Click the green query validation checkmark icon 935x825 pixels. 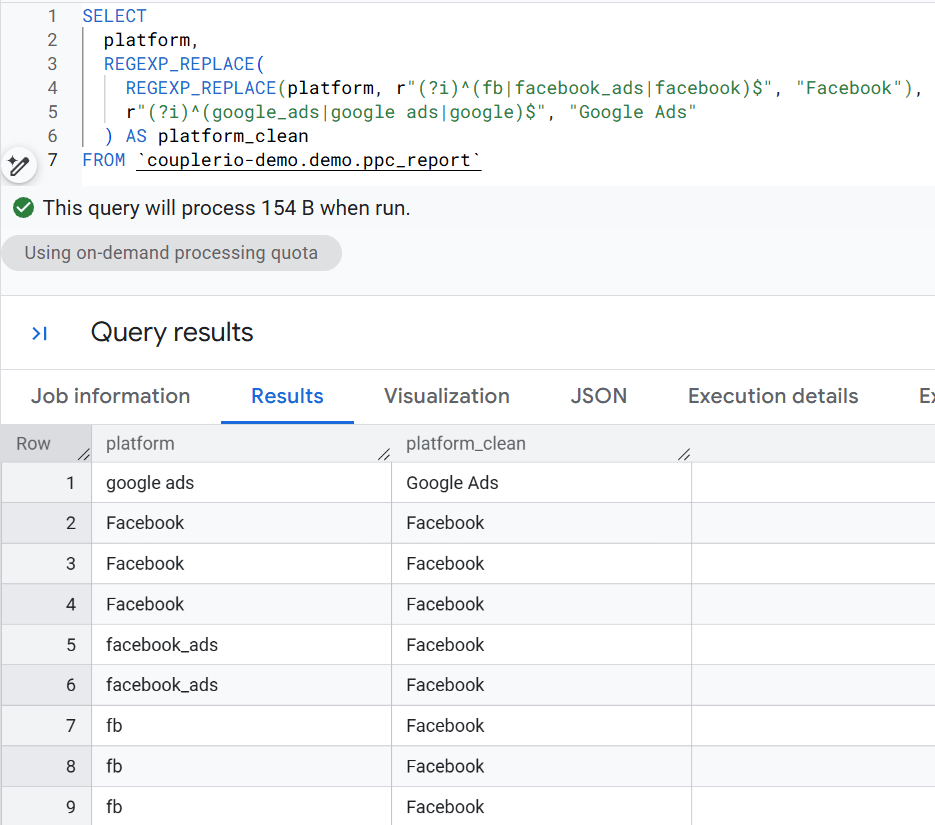tap(23, 208)
